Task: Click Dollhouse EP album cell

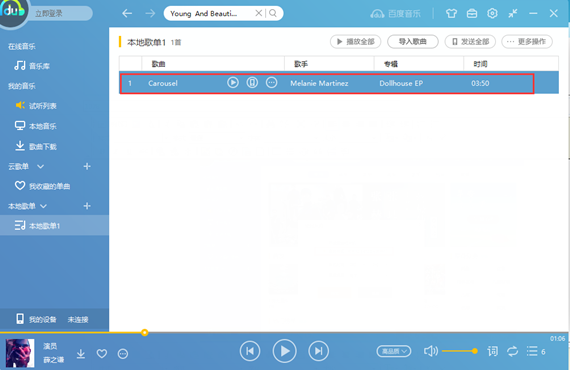Action: [401, 83]
